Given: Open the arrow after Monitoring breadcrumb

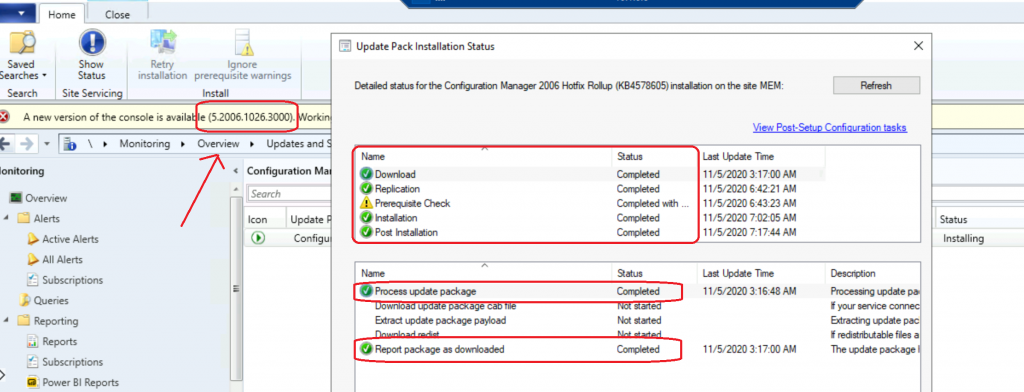Looking at the screenshot, I should click(x=184, y=144).
